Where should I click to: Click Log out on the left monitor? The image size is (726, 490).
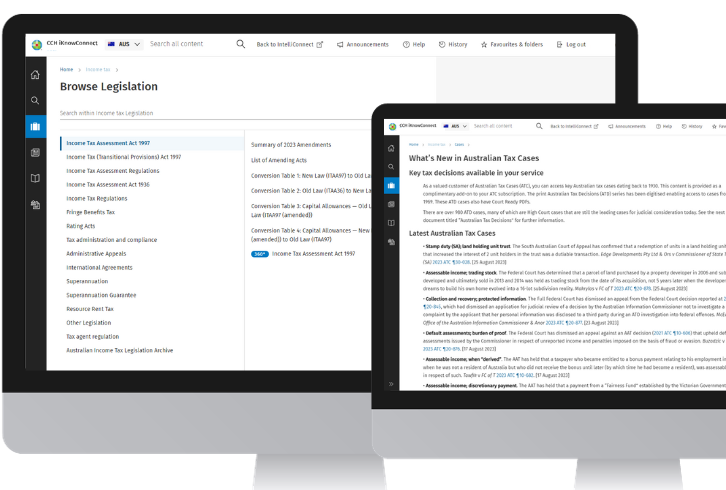pos(570,45)
